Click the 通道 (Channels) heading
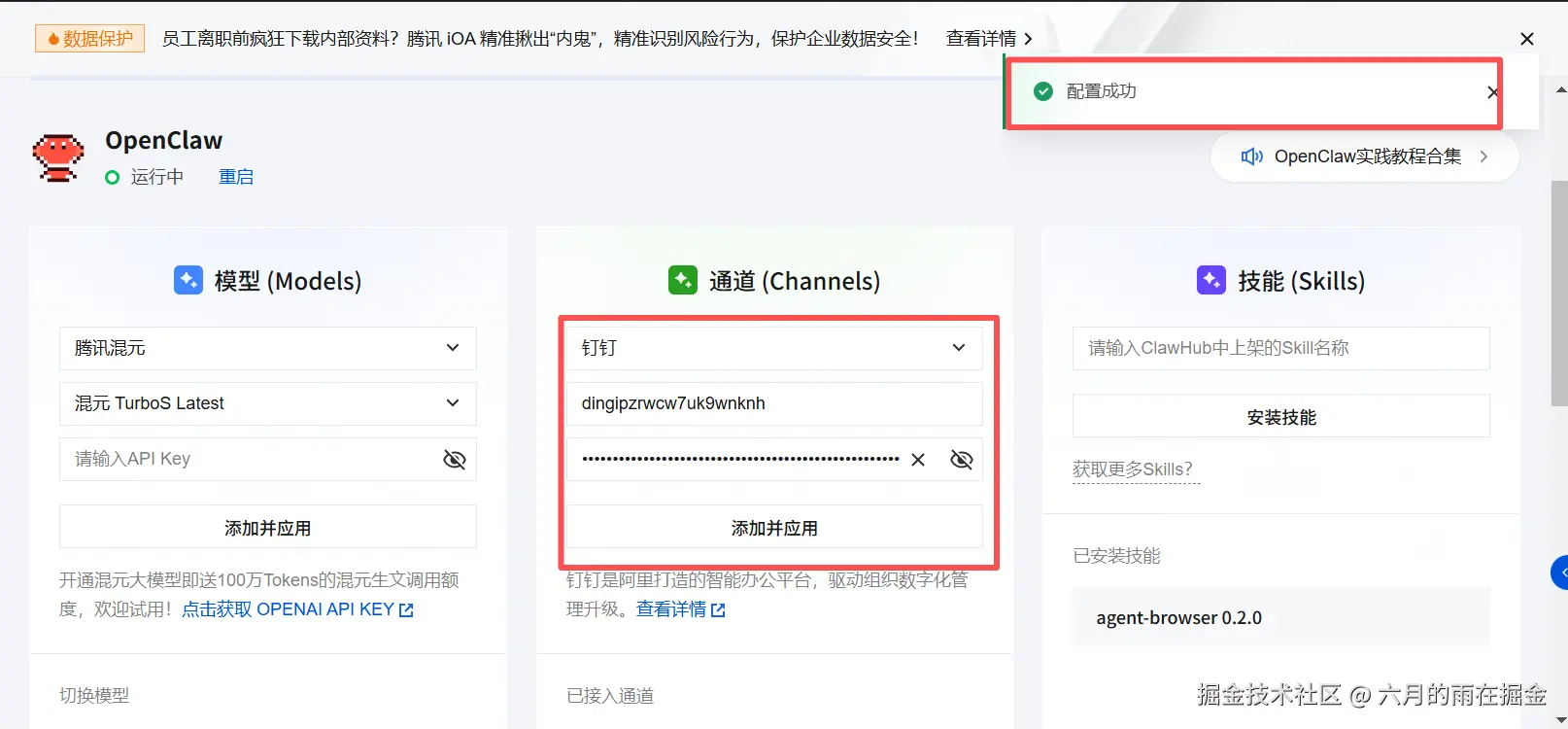The image size is (1568, 729). [x=795, y=281]
